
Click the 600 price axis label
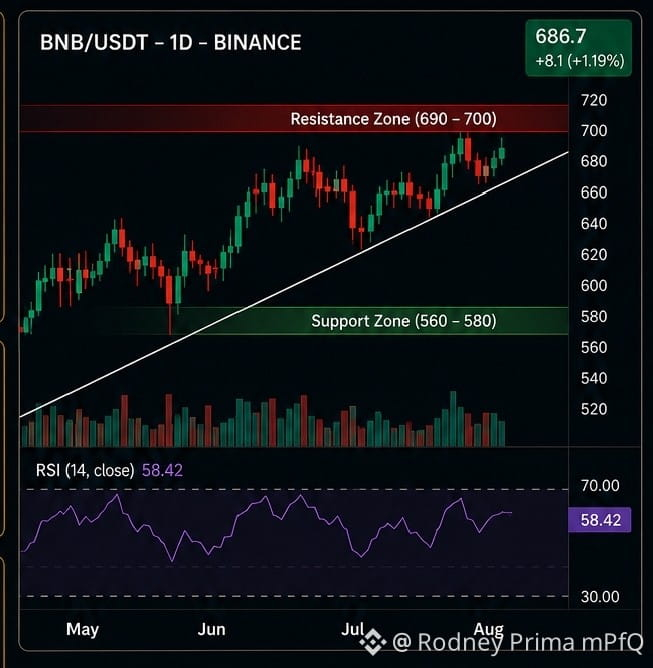[594, 285]
